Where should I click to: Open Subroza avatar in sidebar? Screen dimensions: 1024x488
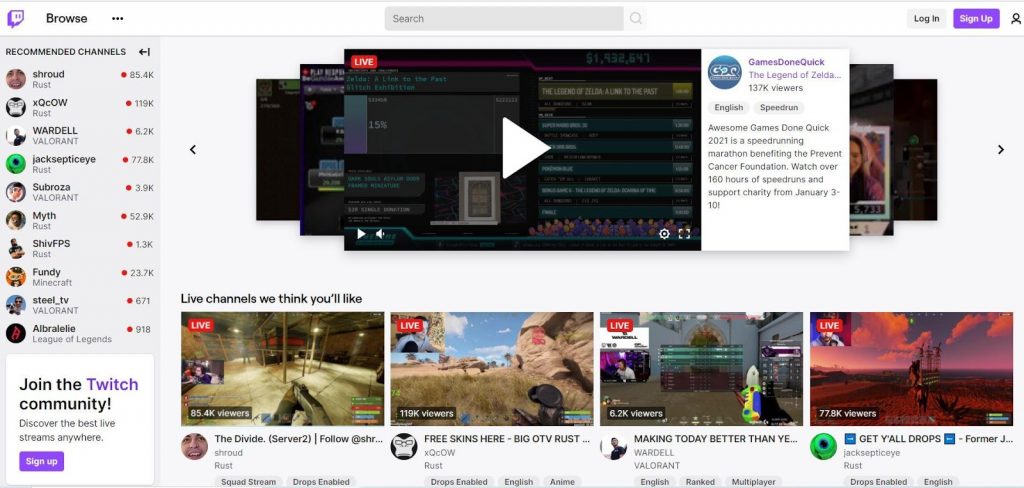click(x=16, y=191)
